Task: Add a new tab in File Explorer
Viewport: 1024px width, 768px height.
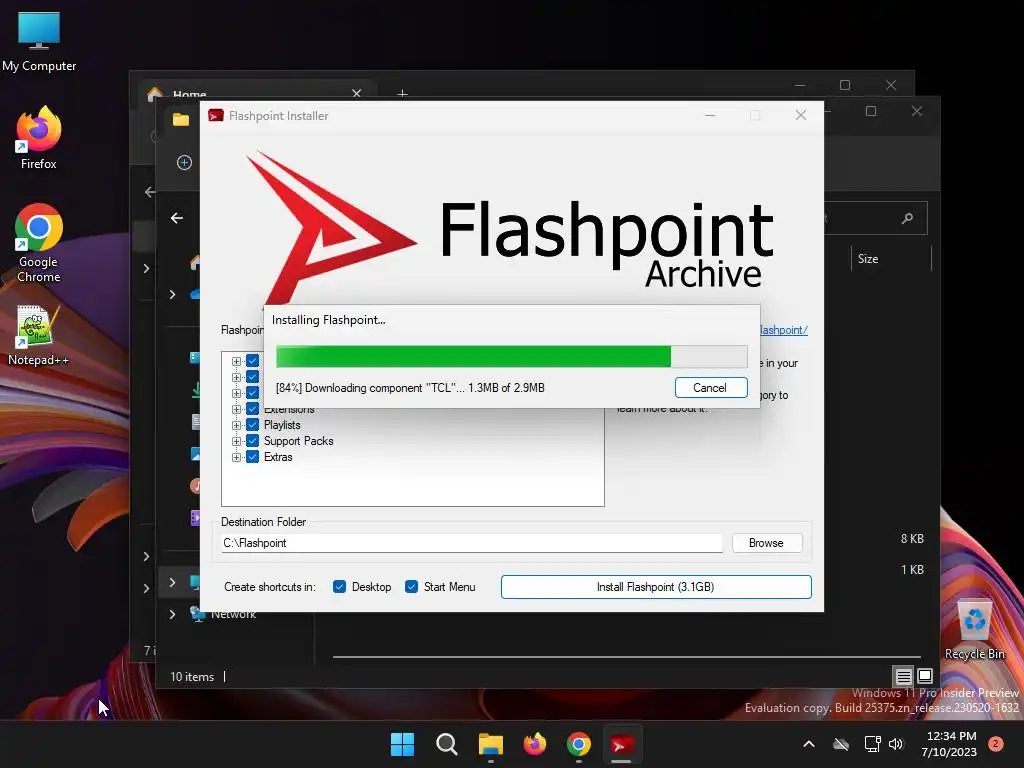Action: click(x=403, y=94)
